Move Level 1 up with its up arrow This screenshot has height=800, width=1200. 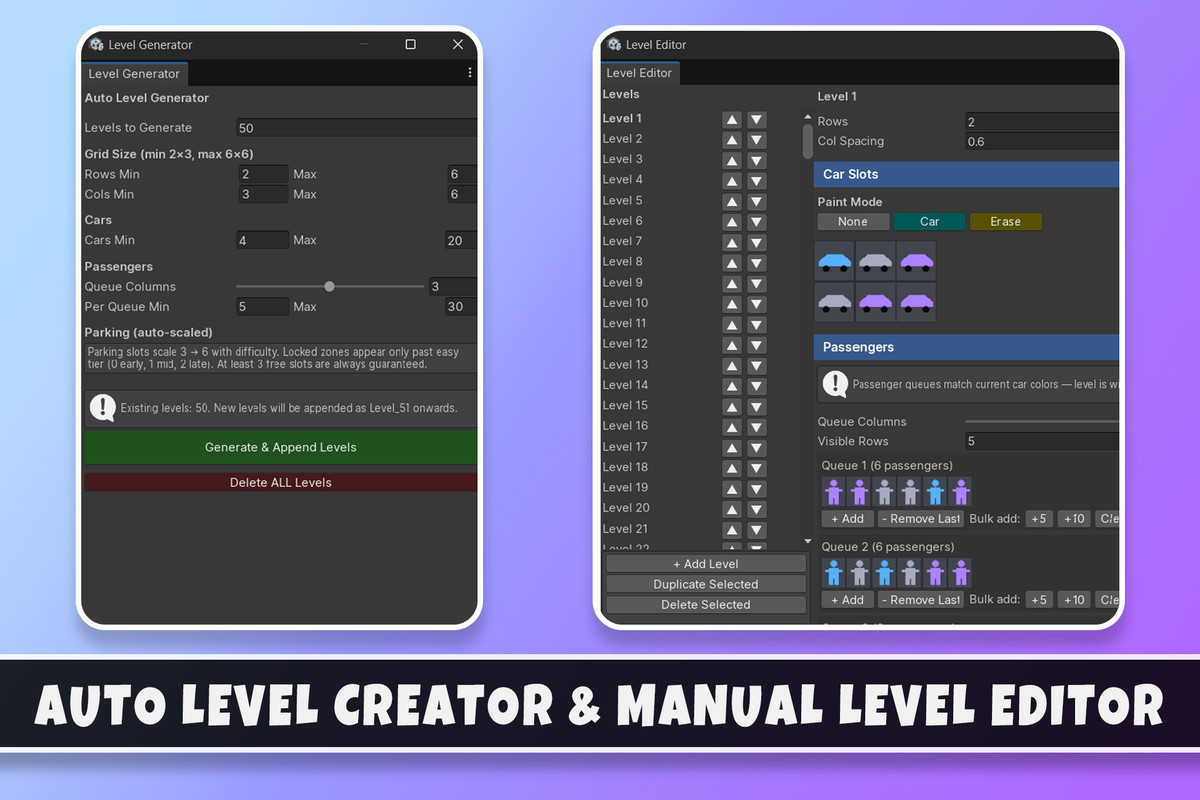pos(732,119)
